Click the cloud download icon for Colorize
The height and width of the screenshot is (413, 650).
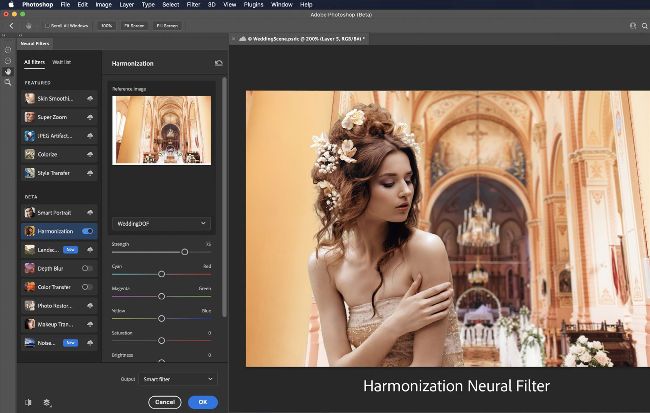90,154
